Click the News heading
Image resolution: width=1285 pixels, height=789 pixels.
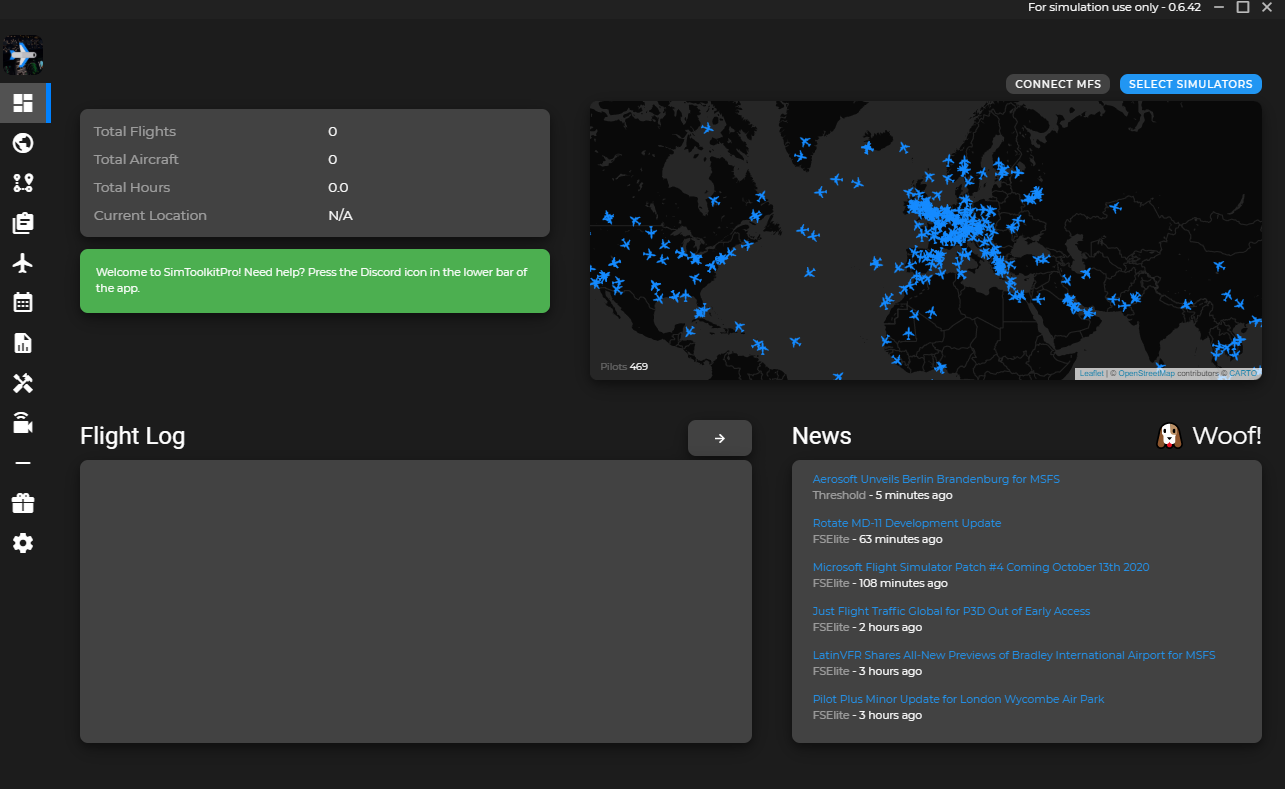(822, 436)
